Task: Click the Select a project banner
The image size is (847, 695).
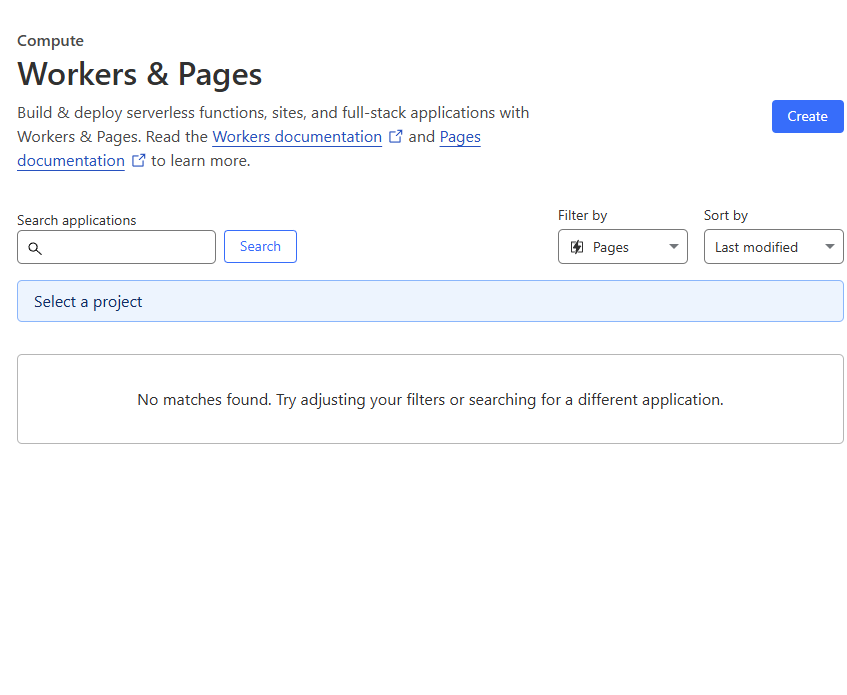Action: pyautogui.click(x=430, y=301)
